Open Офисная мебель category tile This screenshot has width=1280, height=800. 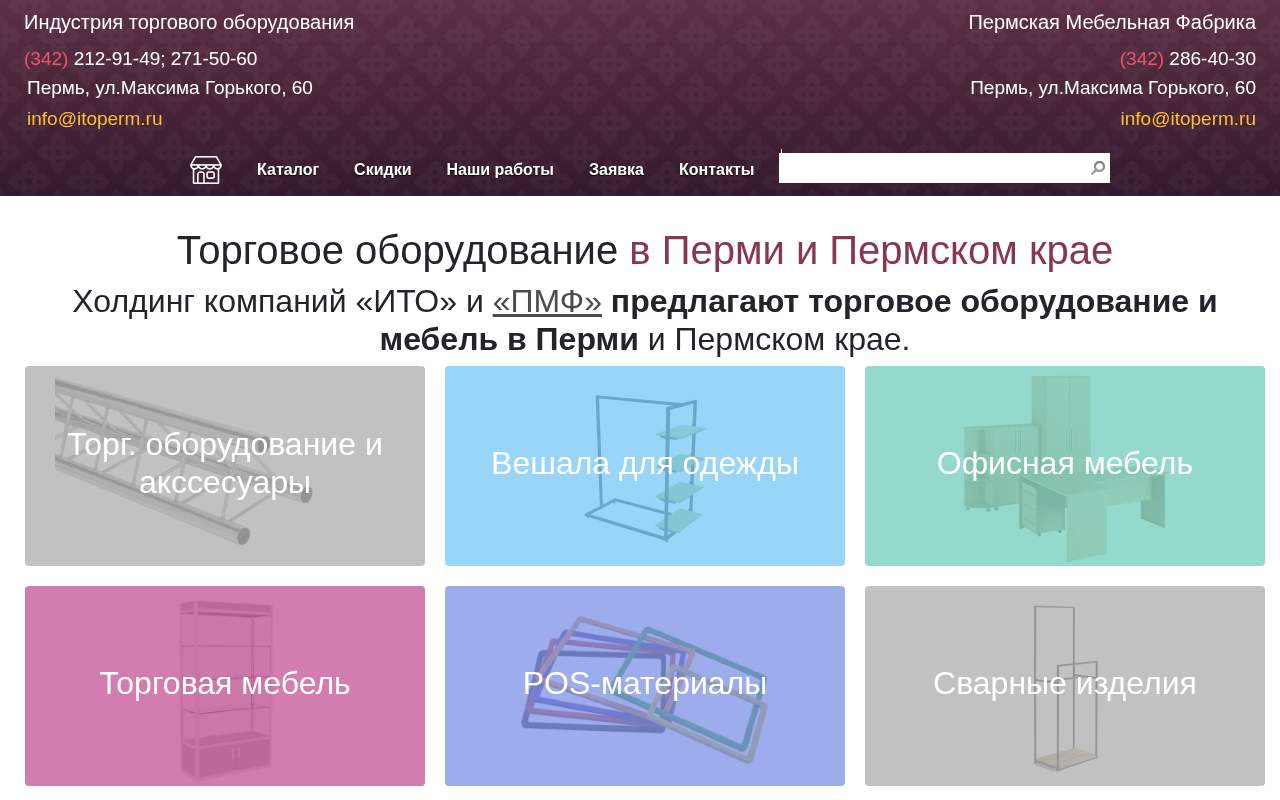(1065, 466)
